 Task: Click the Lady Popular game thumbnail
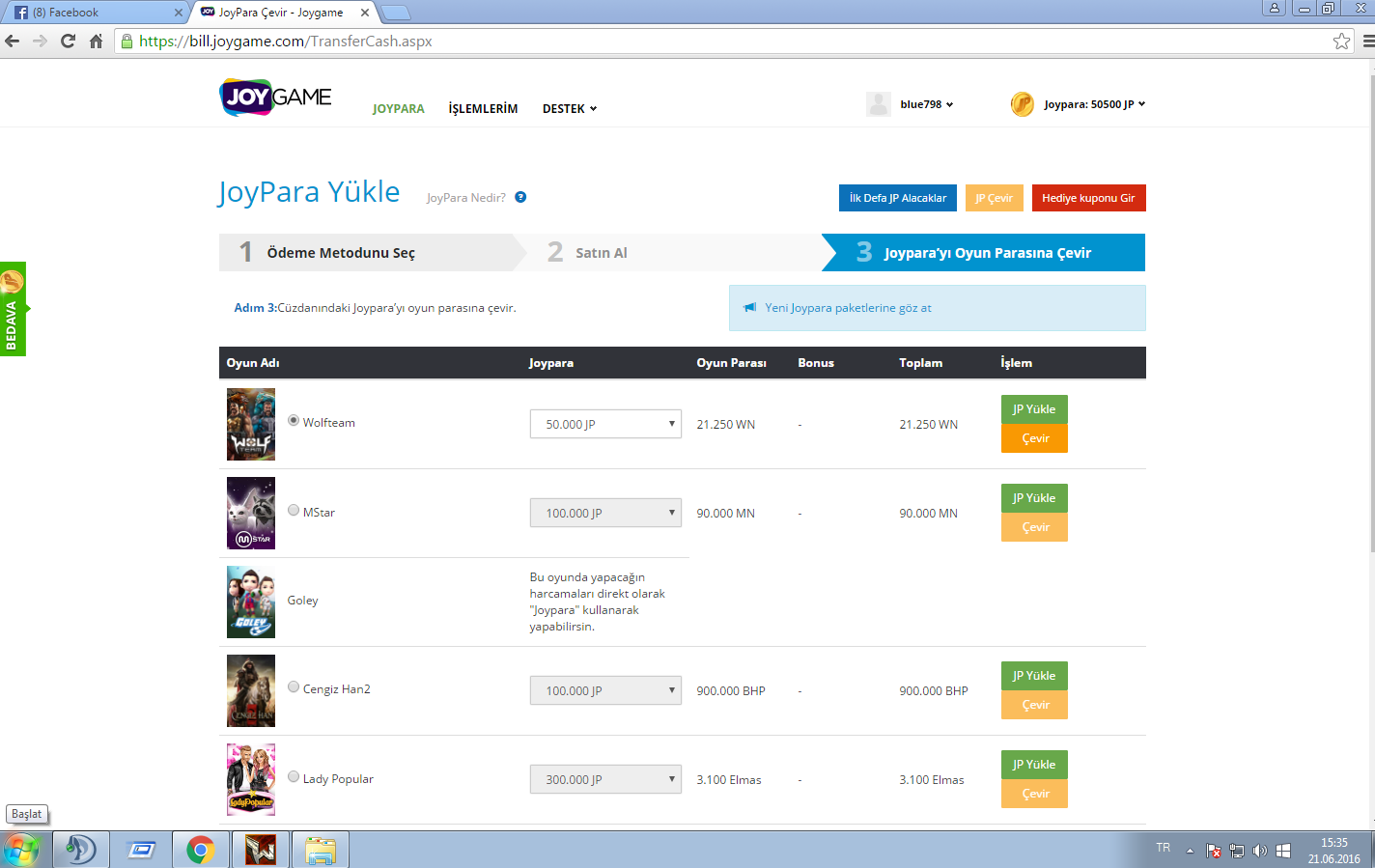251,779
